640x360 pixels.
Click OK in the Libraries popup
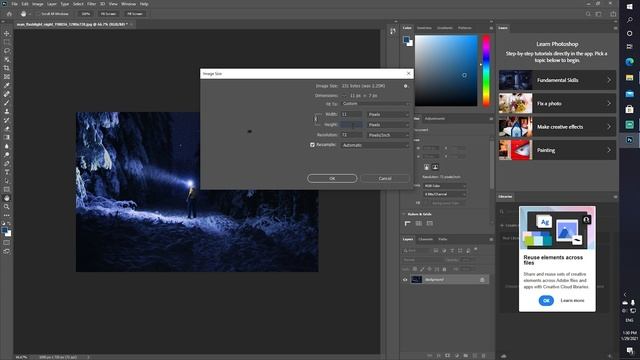click(x=546, y=300)
